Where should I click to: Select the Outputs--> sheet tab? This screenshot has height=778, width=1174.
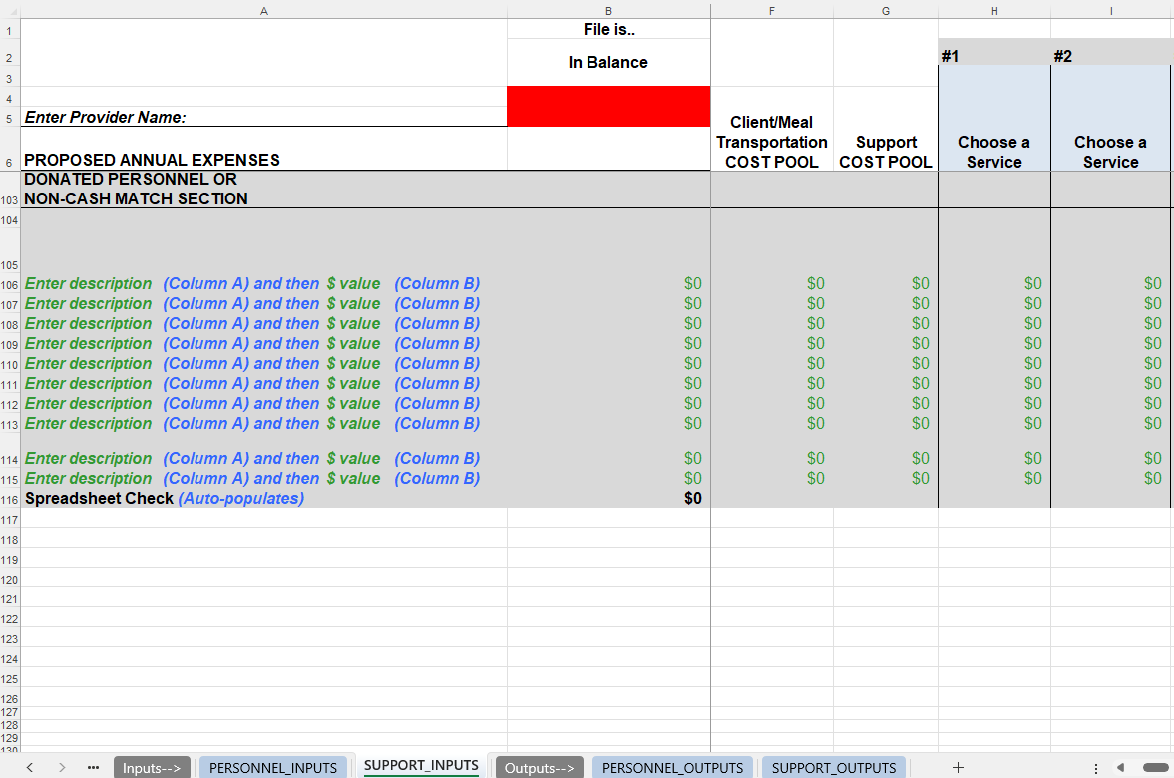pos(539,767)
